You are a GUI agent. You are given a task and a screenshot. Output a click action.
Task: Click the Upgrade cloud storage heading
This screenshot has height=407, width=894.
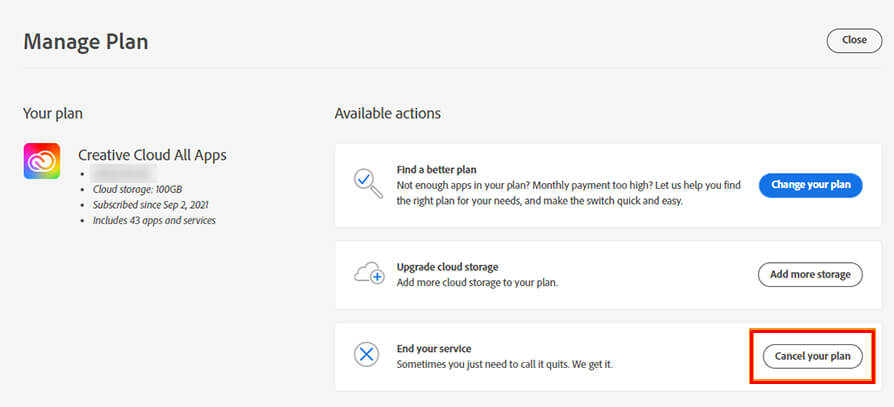coord(447,267)
